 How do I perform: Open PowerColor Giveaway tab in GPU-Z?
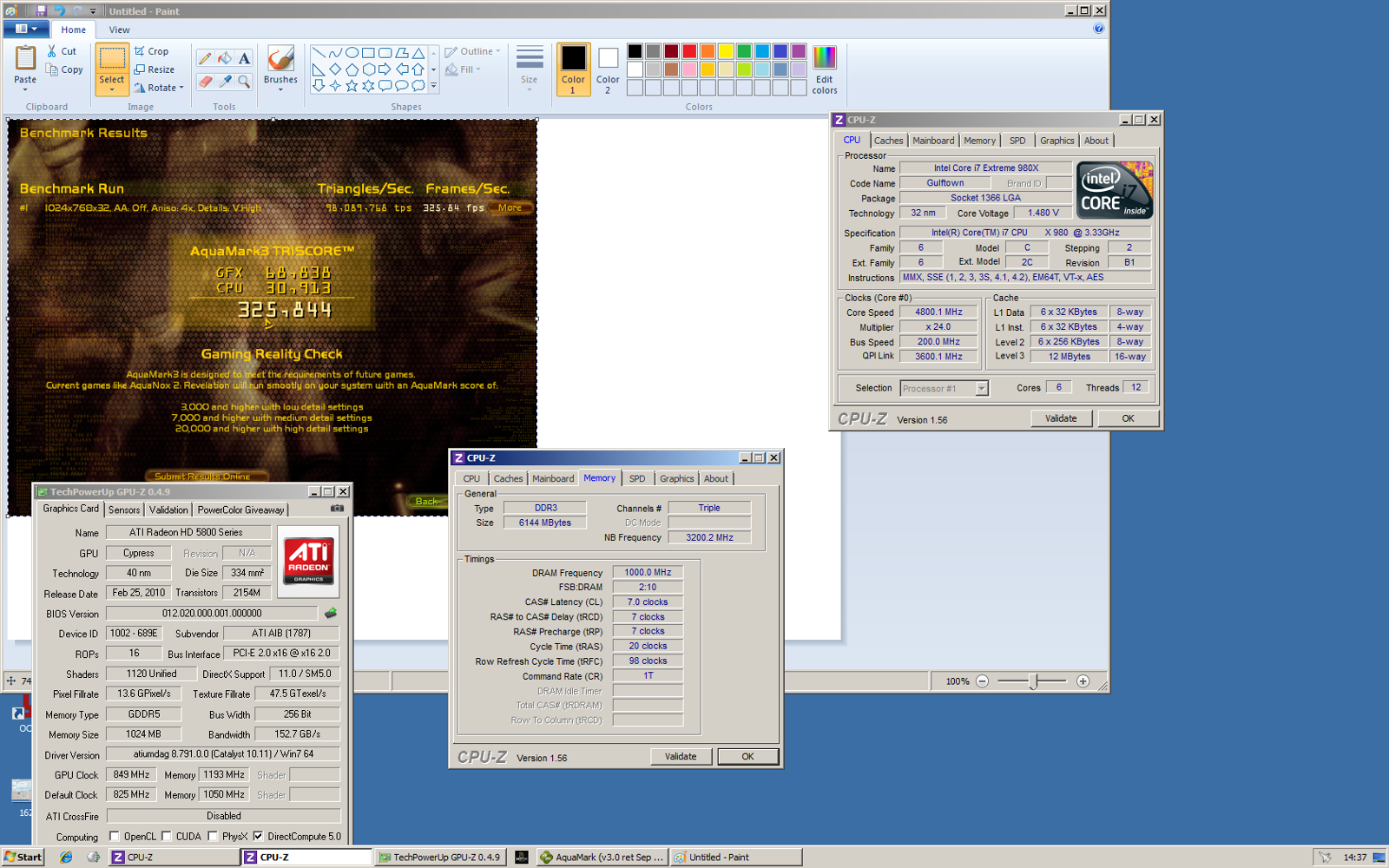[240, 510]
